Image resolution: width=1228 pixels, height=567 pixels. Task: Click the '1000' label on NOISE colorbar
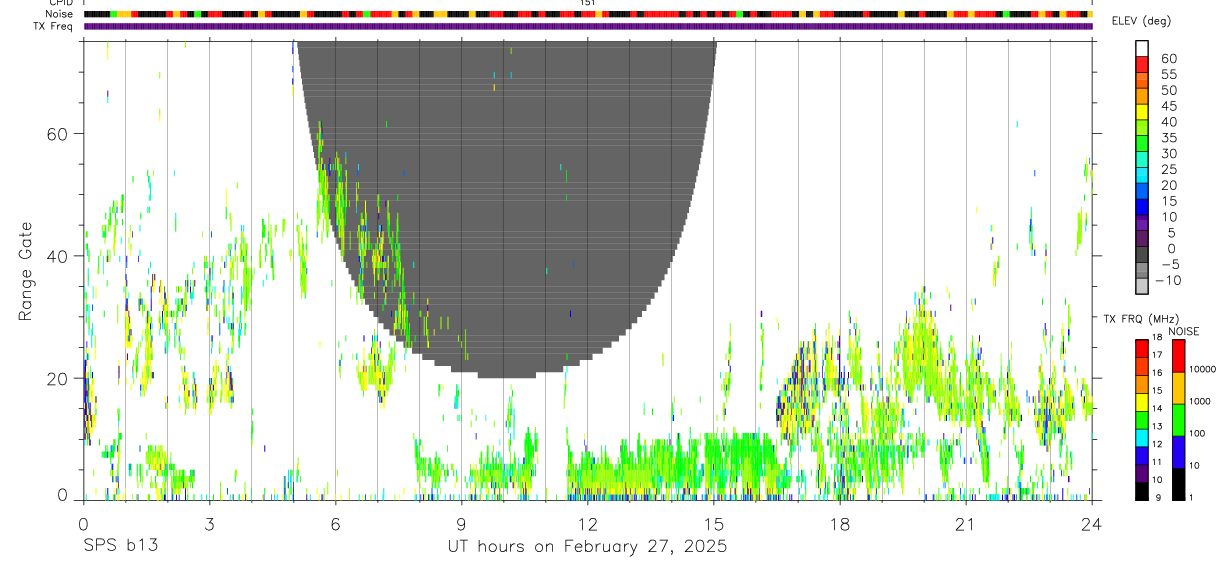(1201, 401)
